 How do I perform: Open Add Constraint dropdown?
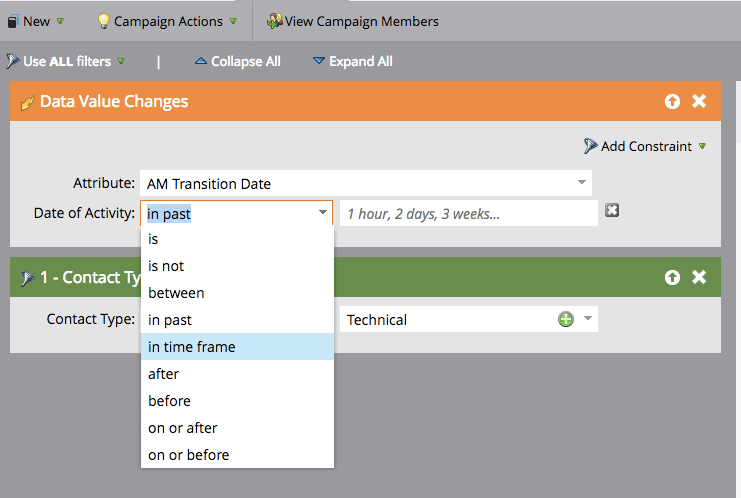[646, 146]
